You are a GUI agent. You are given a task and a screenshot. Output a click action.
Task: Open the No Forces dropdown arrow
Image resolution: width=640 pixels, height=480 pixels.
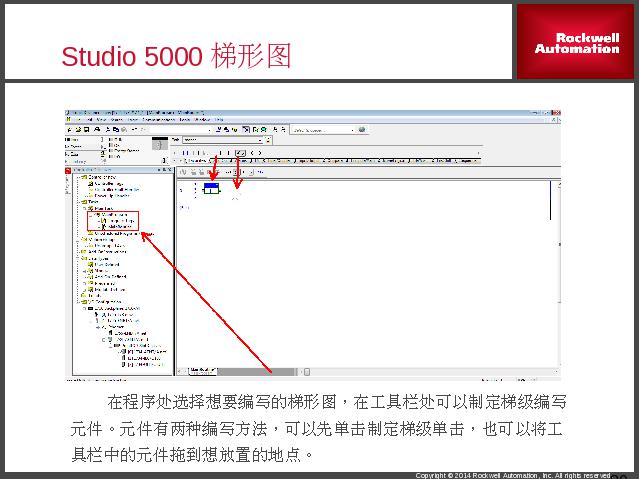102,146
